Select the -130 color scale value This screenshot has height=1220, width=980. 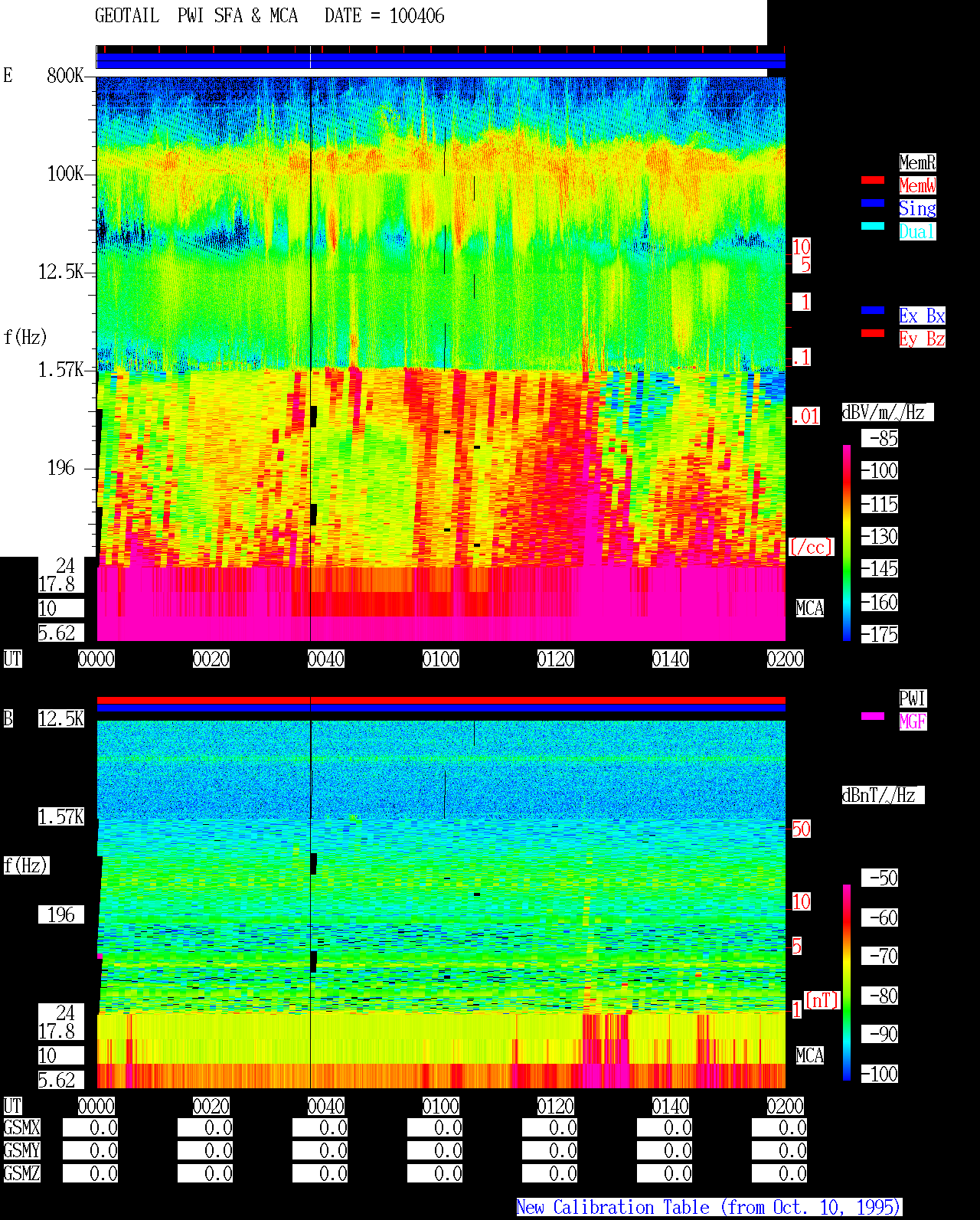point(880,536)
